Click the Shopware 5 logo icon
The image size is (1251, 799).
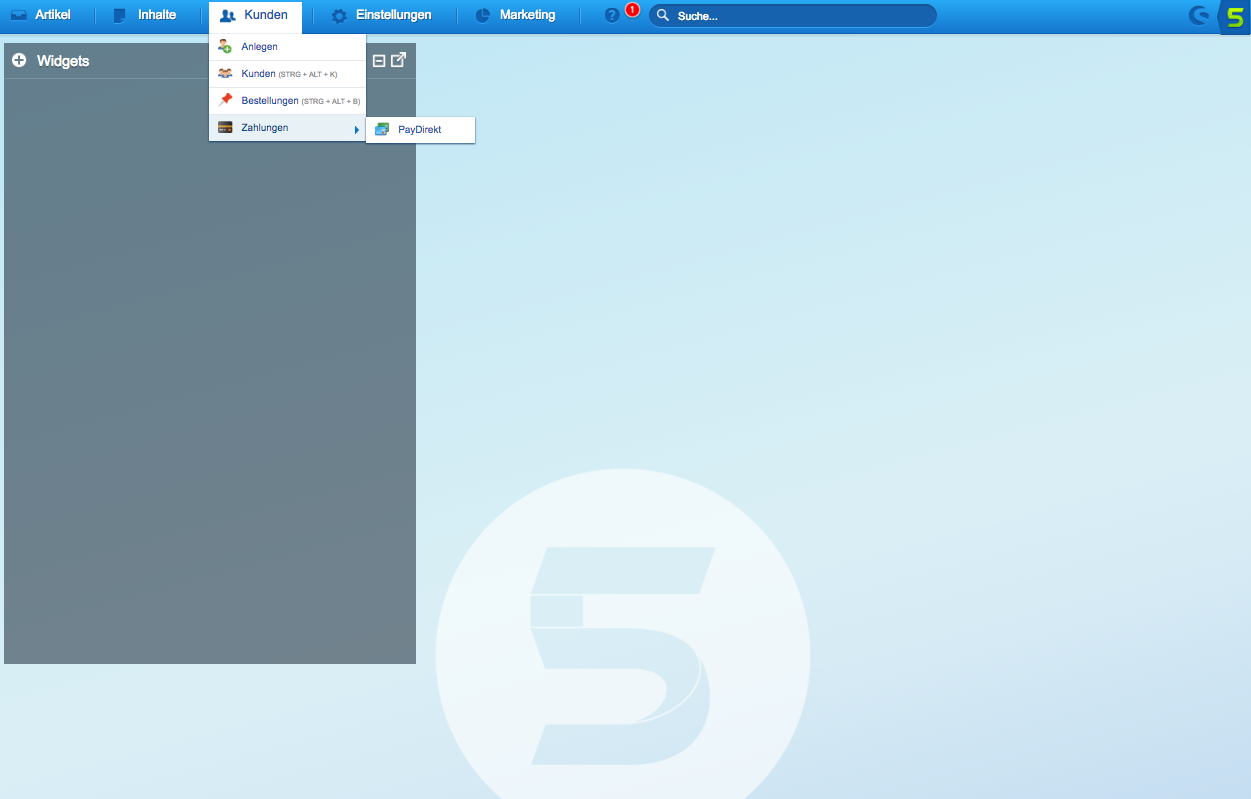(1235, 17)
